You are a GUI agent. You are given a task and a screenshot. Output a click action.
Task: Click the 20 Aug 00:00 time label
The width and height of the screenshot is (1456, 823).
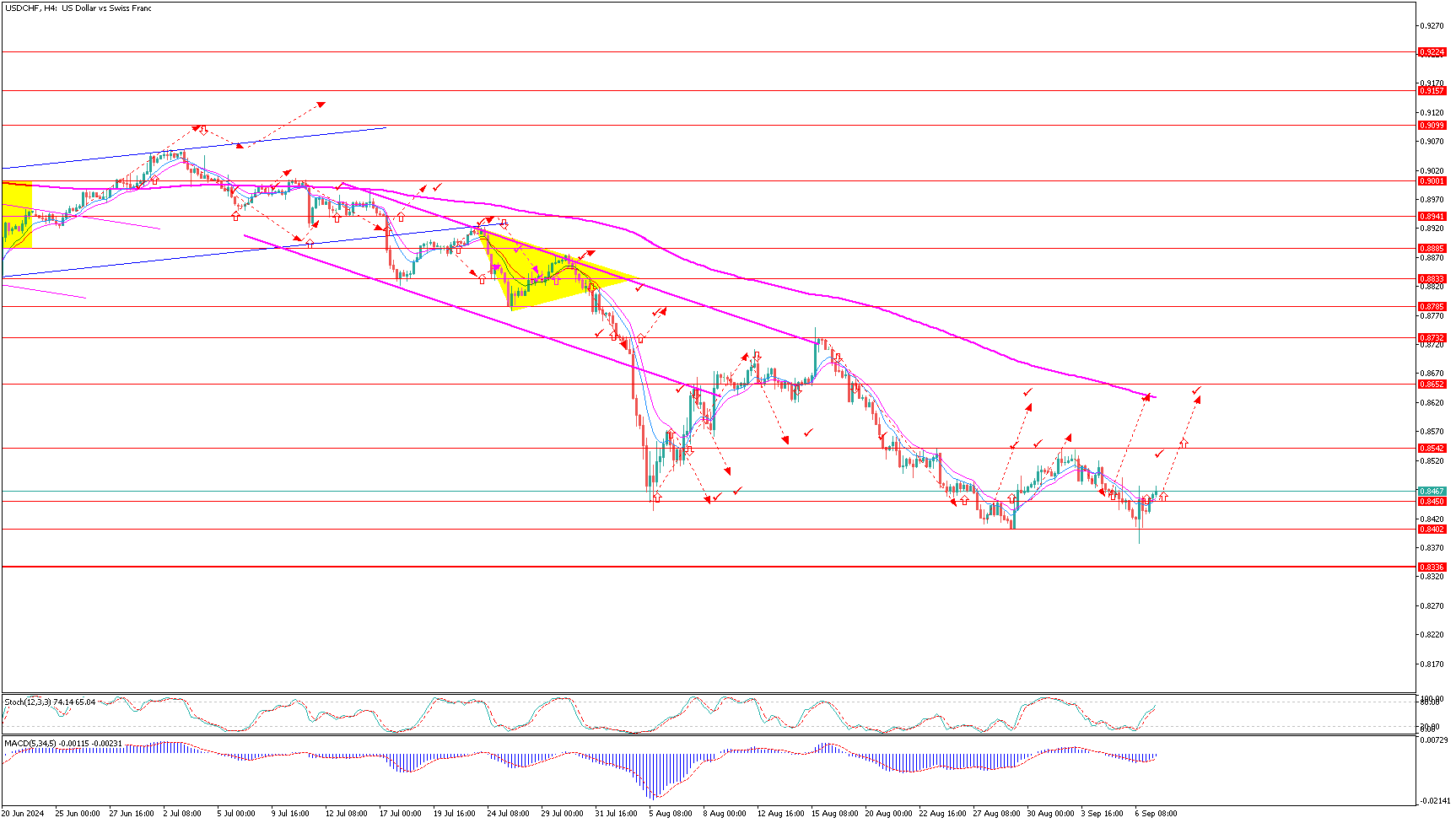pos(889,814)
